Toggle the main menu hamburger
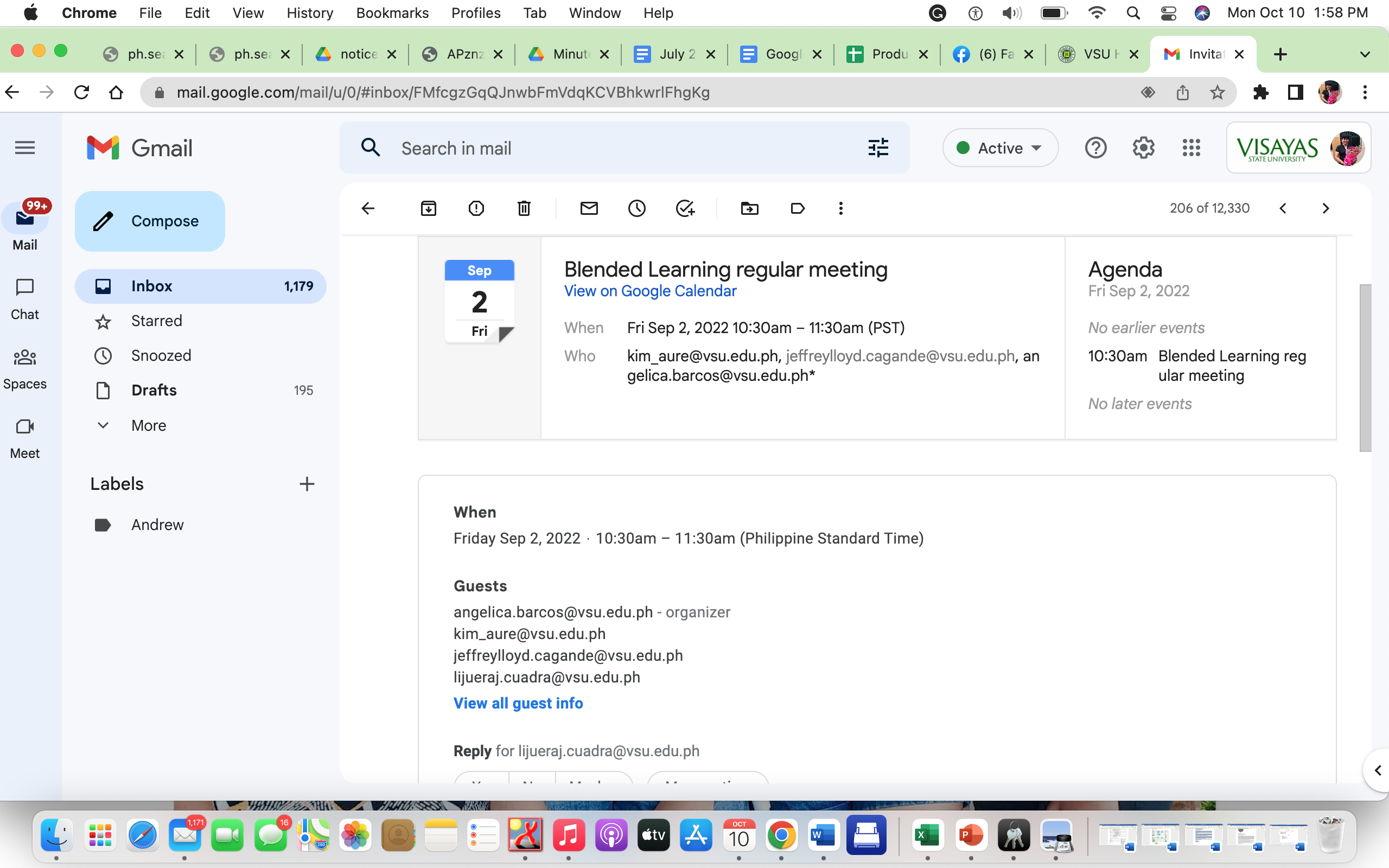 point(24,148)
